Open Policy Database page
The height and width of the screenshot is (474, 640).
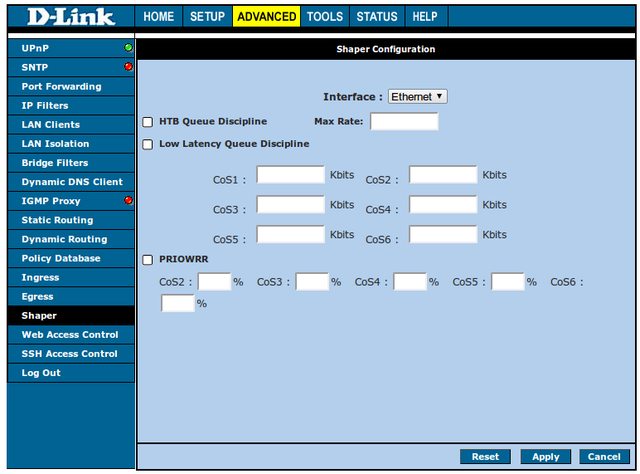click(x=71, y=258)
